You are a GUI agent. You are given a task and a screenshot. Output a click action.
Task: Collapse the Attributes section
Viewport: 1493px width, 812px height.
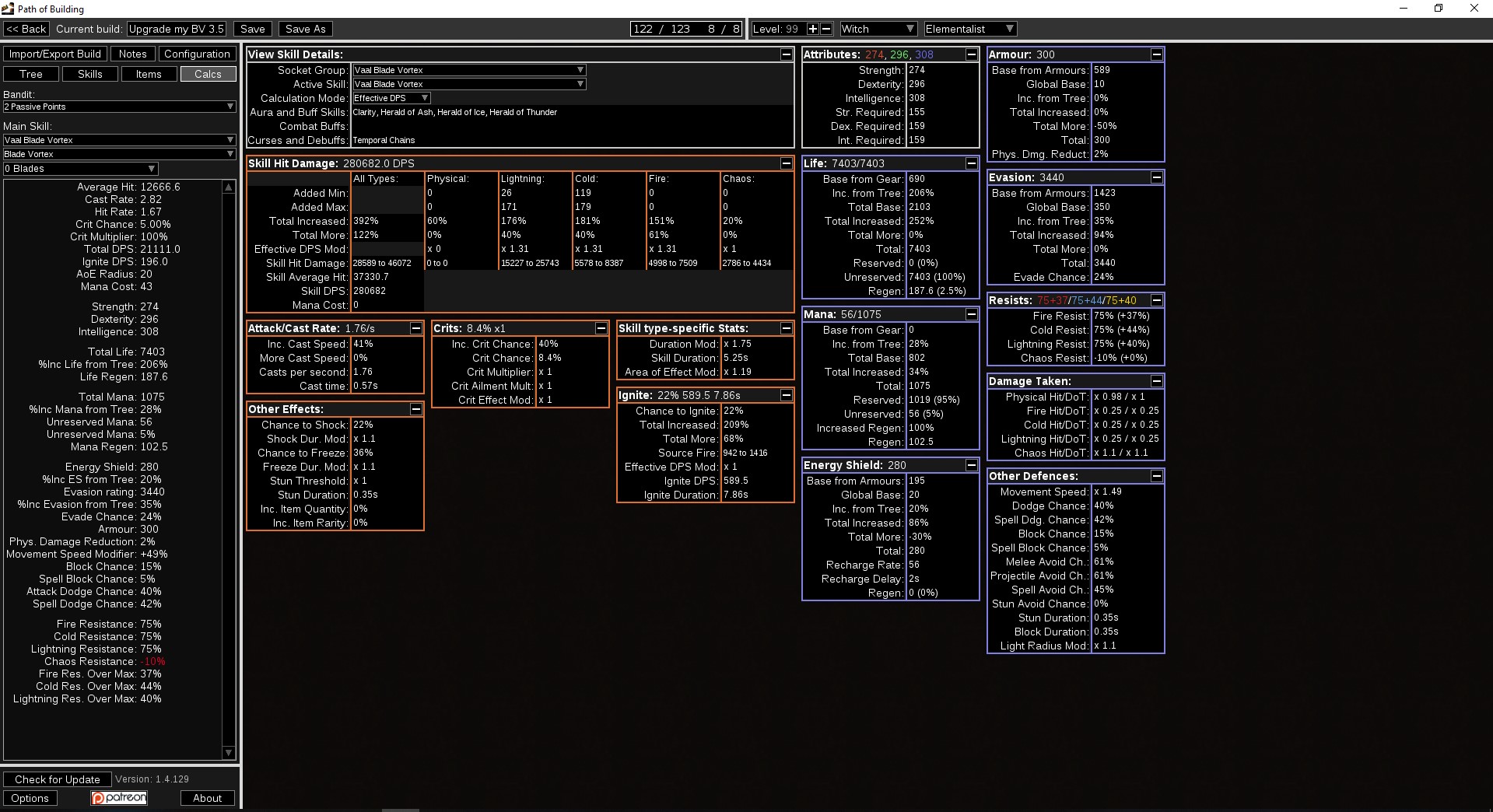coord(972,54)
